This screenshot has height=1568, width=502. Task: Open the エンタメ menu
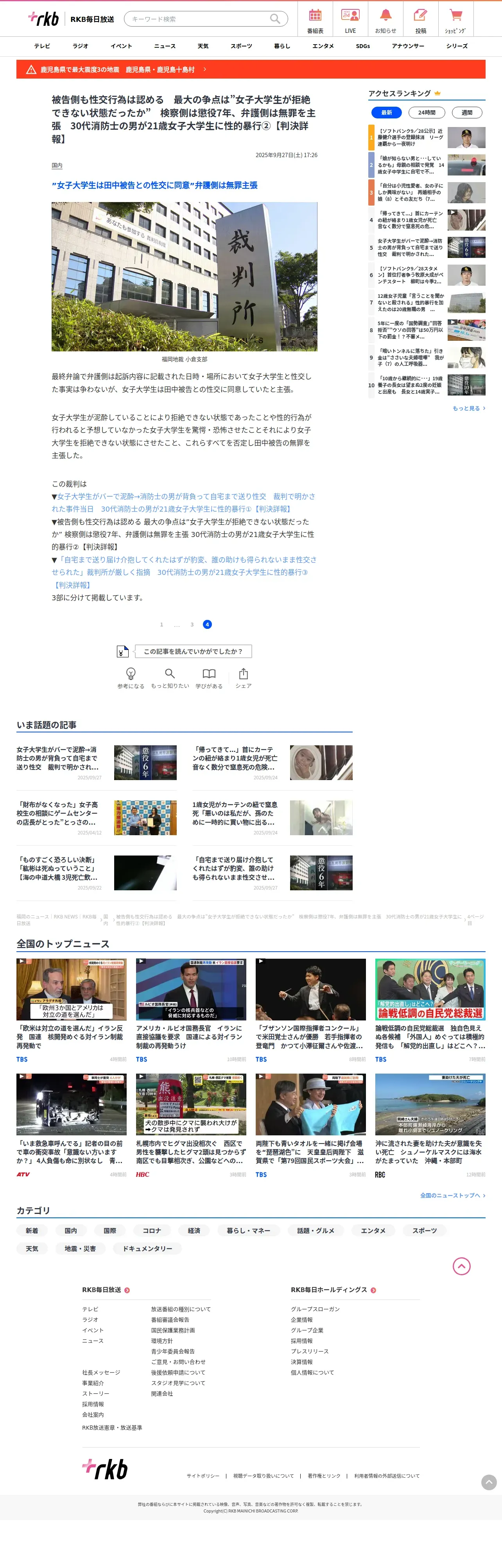[323, 46]
